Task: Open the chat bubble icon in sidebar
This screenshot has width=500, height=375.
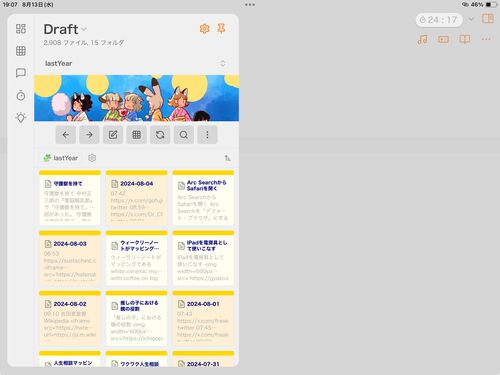Action: [21, 73]
